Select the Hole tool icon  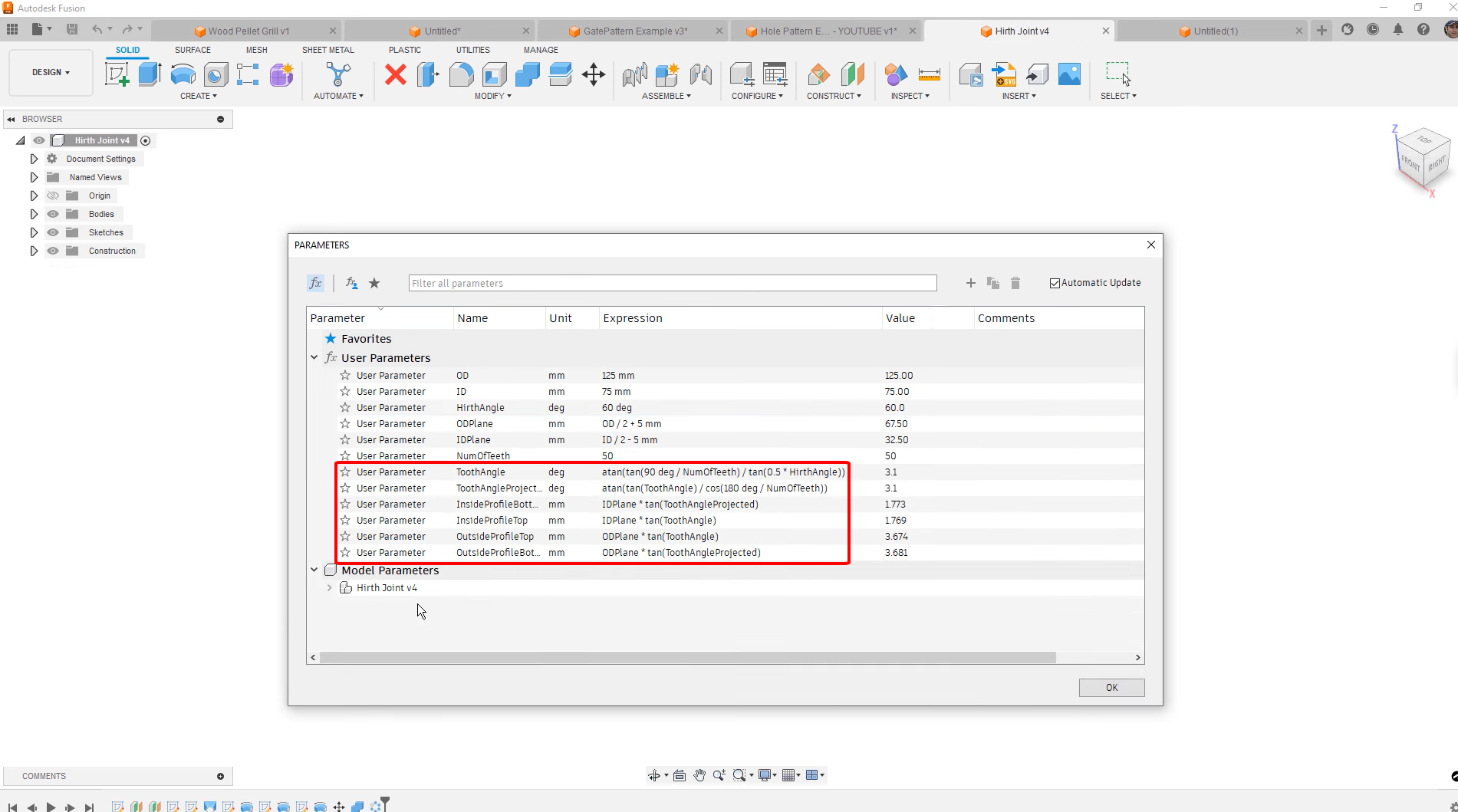pos(216,74)
